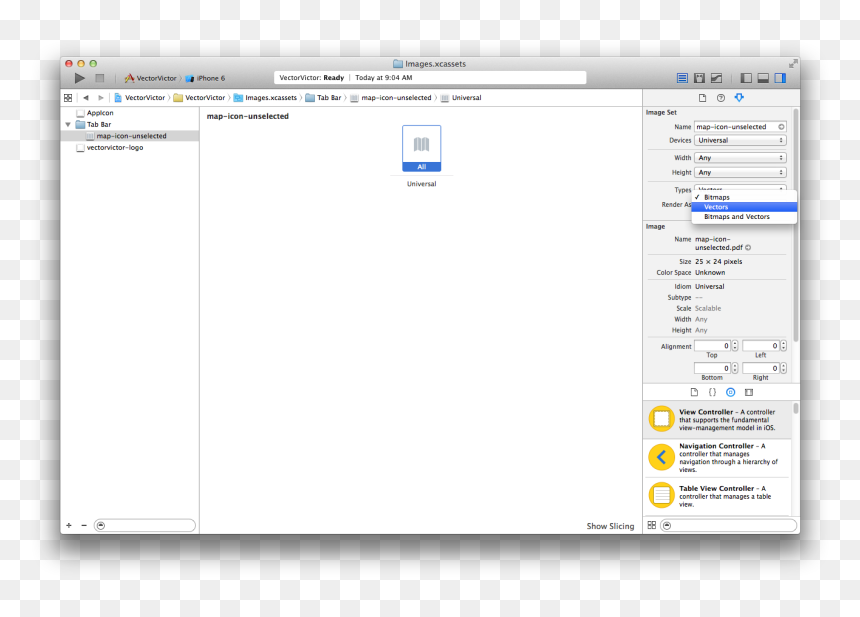The image size is (860, 617).
Task: Go back in editor history
Action: (x=86, y=98)
